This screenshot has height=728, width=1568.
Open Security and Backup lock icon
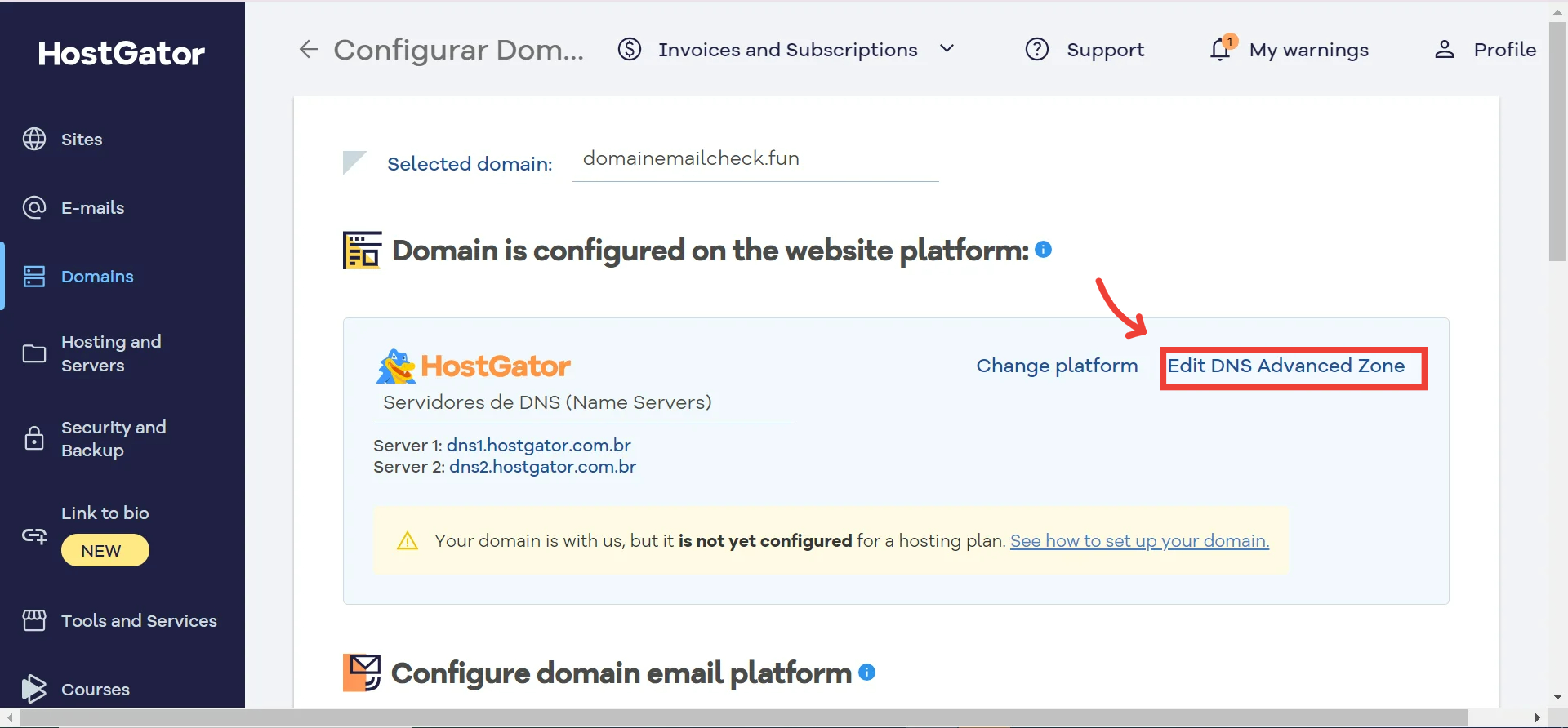[34, 438]
